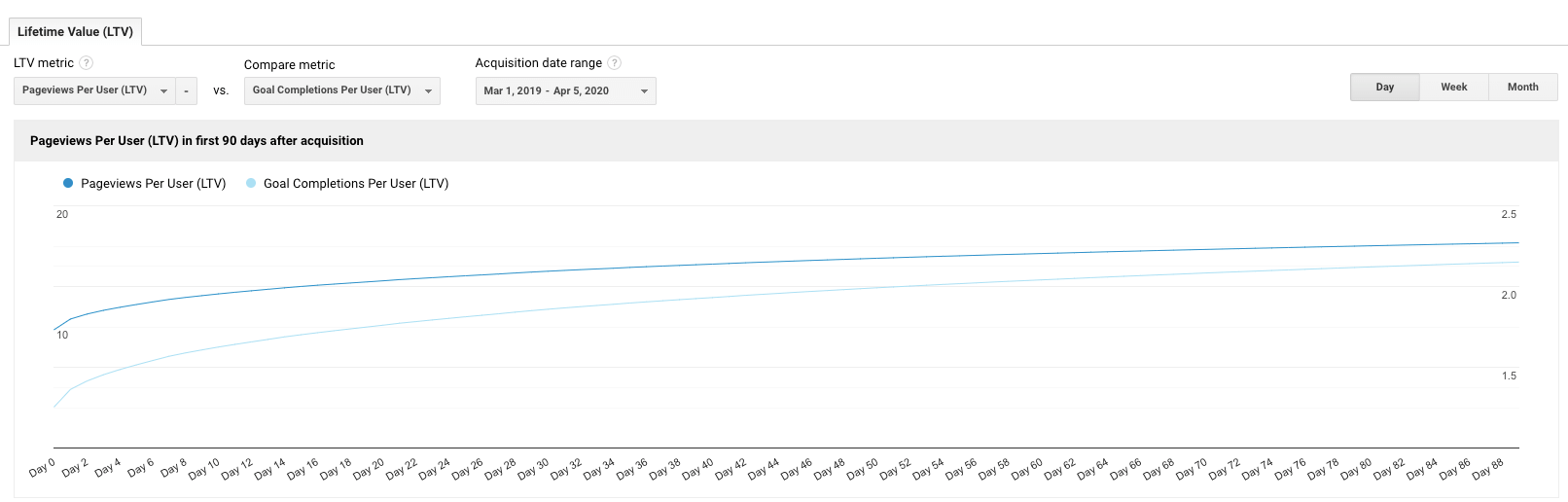Toggle Goal Completions Per User legend label

[356, 183]
